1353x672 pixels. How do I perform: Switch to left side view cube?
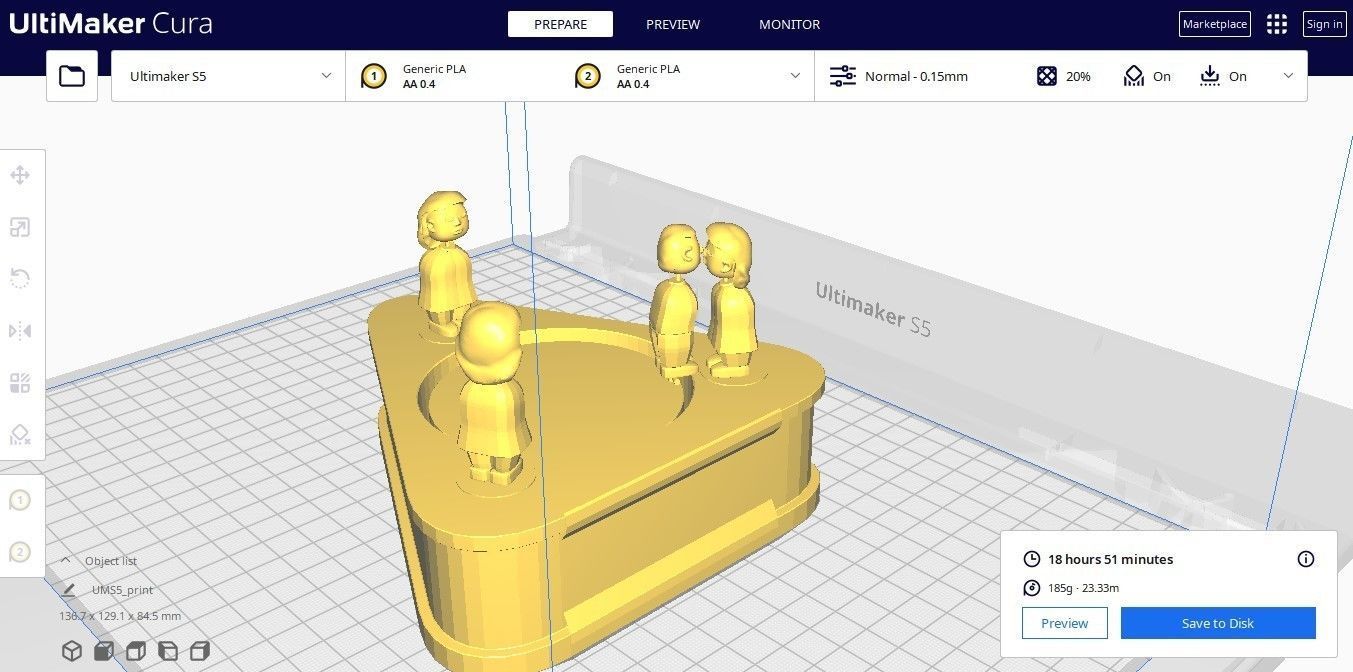coord(168,651)
